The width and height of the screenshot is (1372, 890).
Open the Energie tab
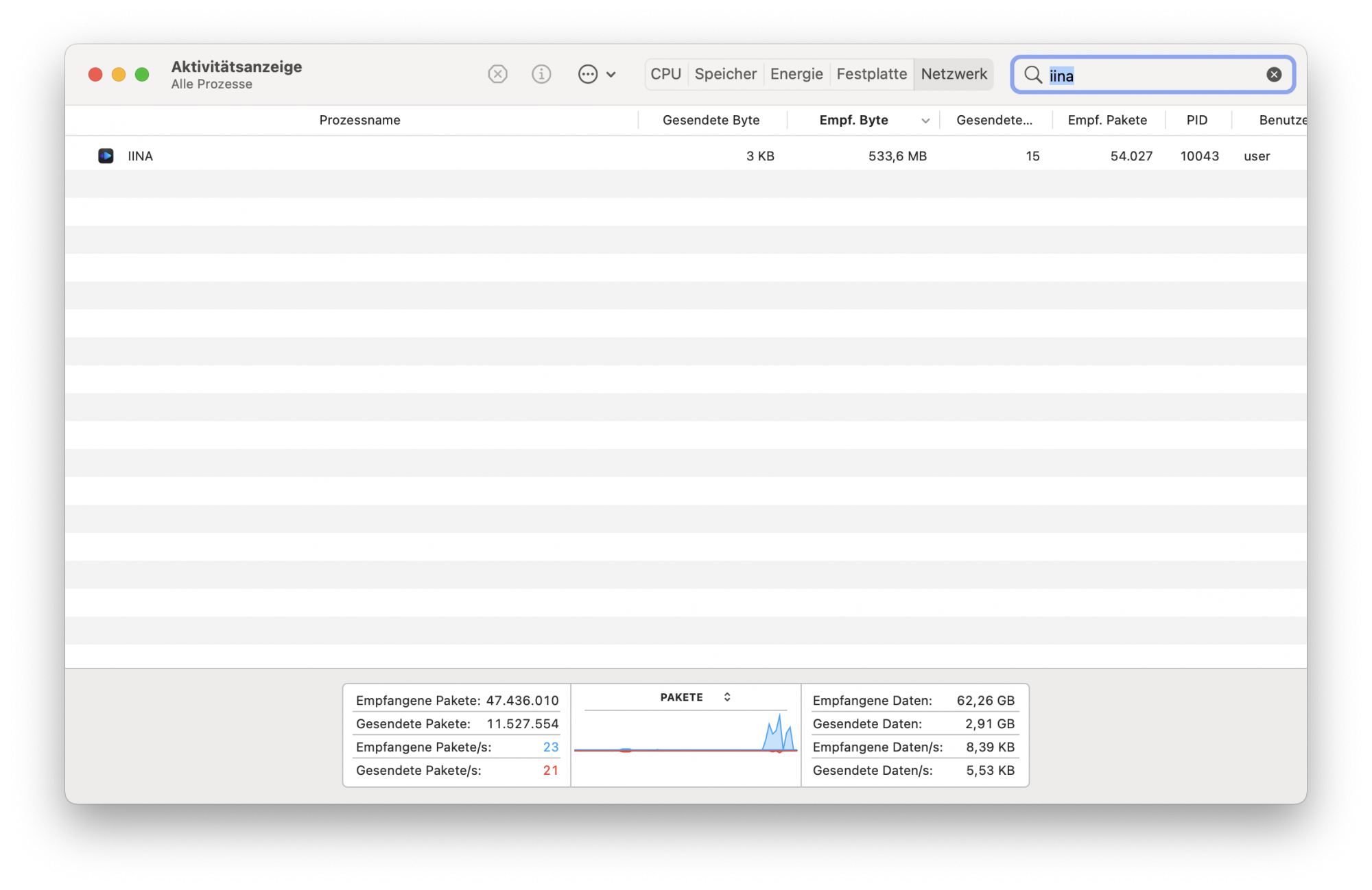pyautogui.click(x=796, y=74)
